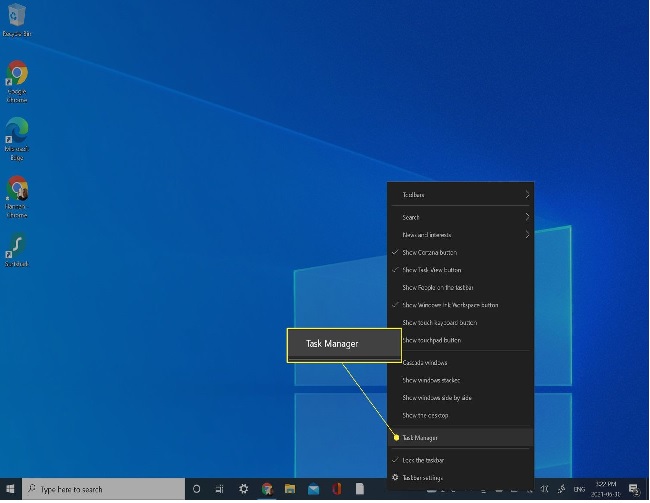650x503 pixels.
Task: Click the ENG language indicator
Action: (579, 489)
